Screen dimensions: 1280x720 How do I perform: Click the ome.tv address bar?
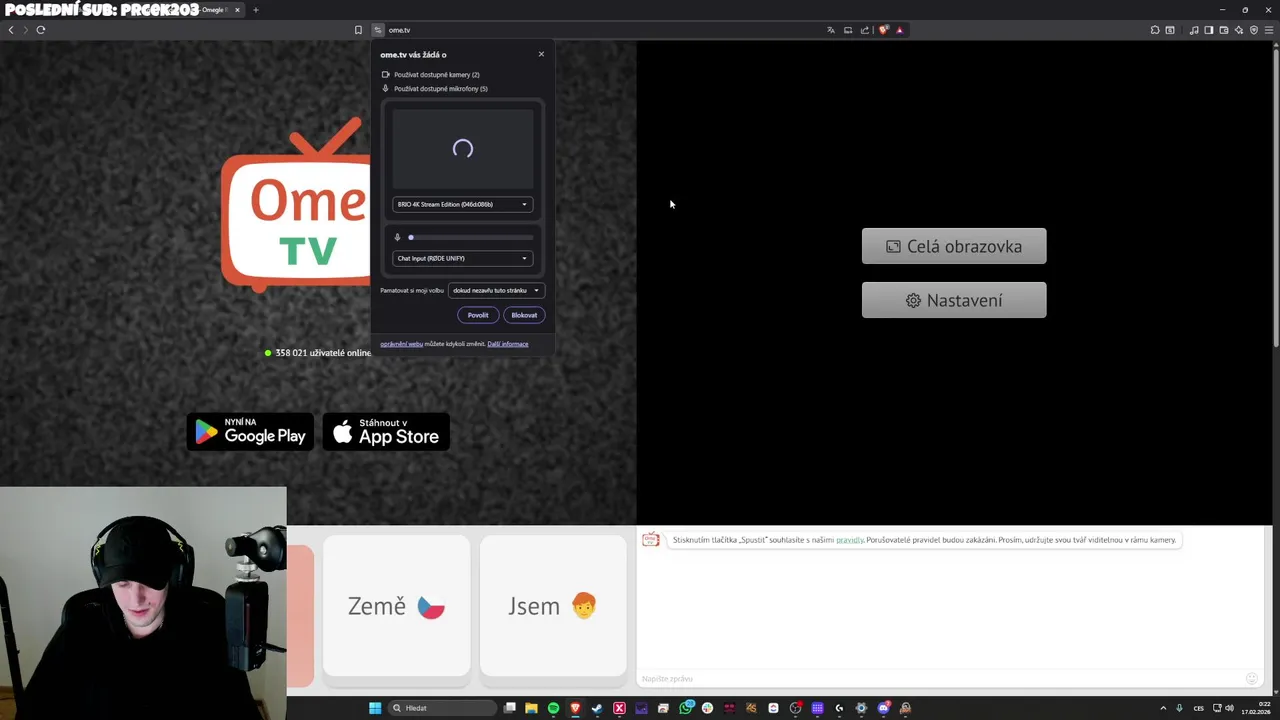pyautogui.click(x=600, y=30)
